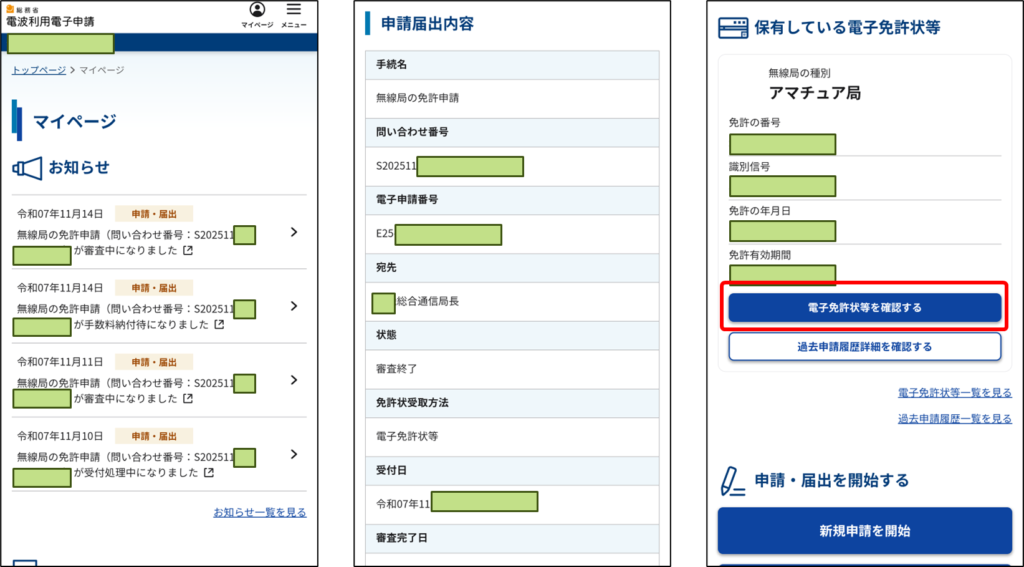1024x567 pixels.
Task: Click external link icon on 受付処理中 notice
Action: point(208,472)
